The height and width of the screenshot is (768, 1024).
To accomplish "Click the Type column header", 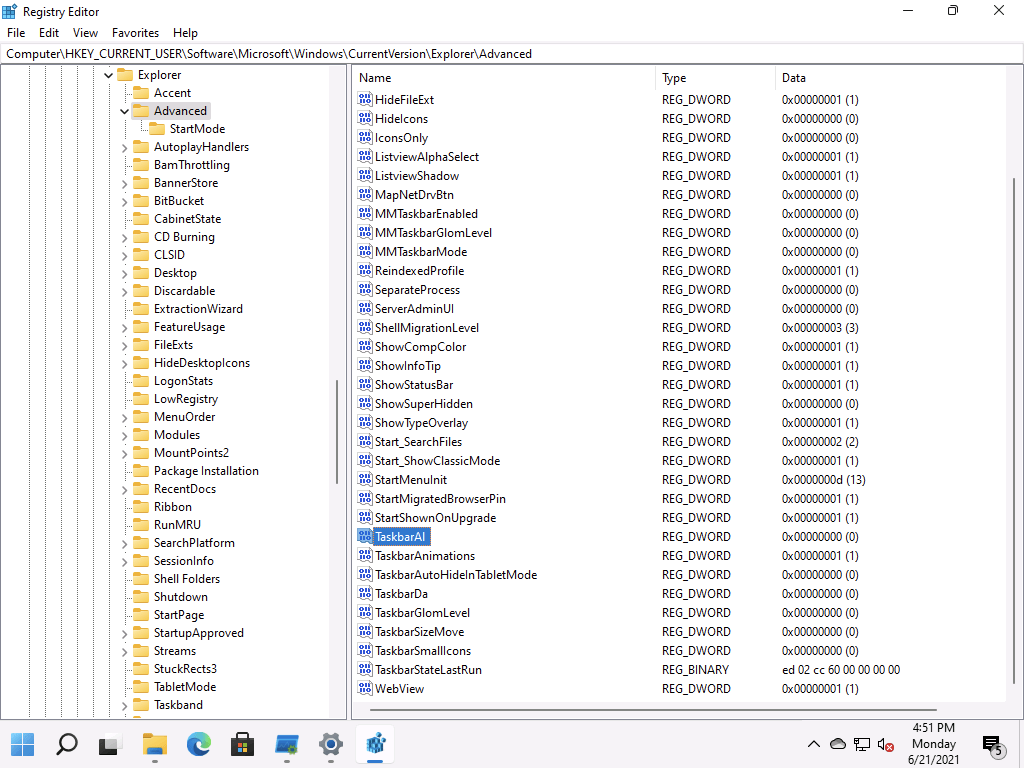I will tap(674, 78).
